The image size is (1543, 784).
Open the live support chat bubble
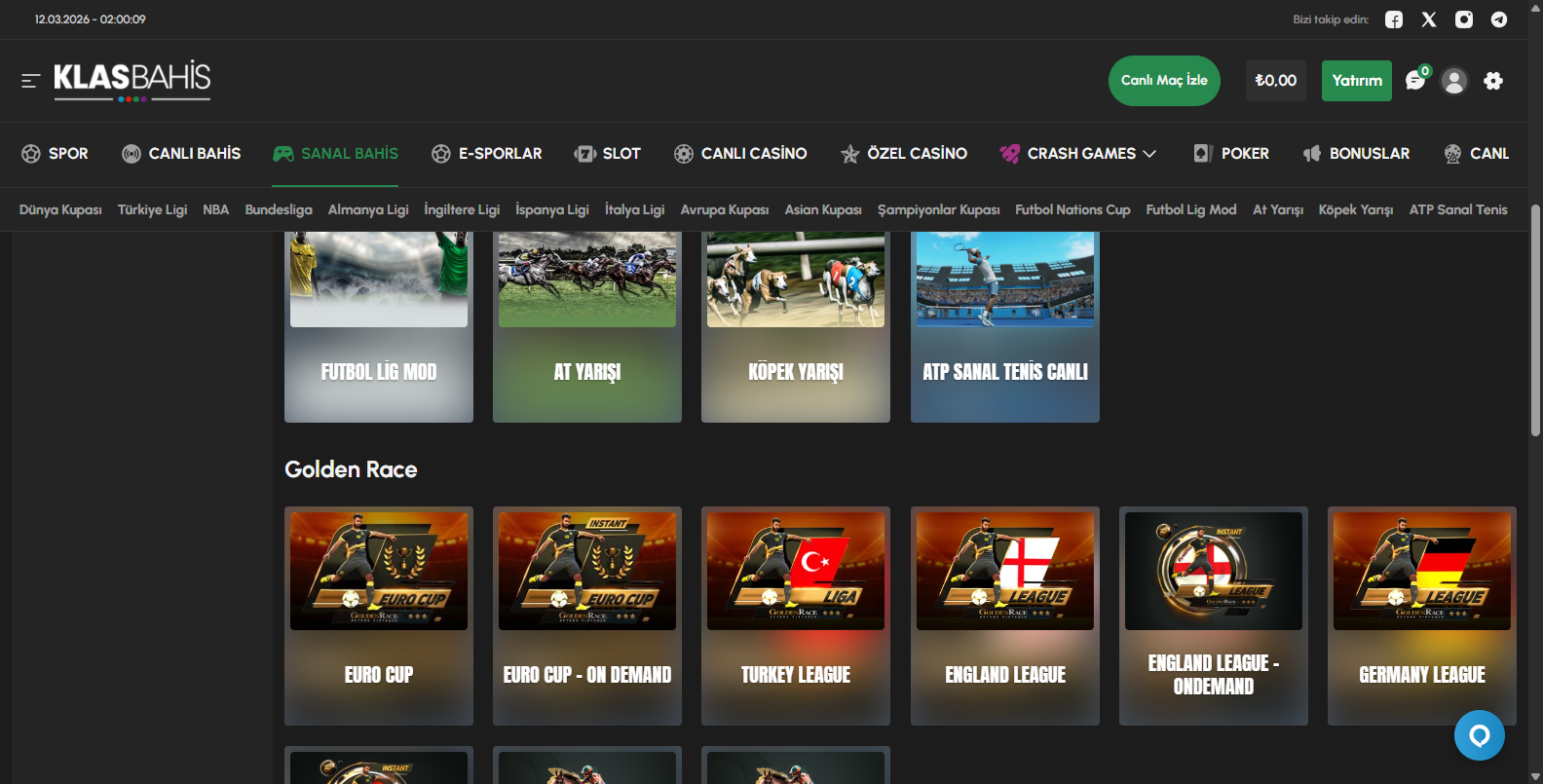(1479, 735)
